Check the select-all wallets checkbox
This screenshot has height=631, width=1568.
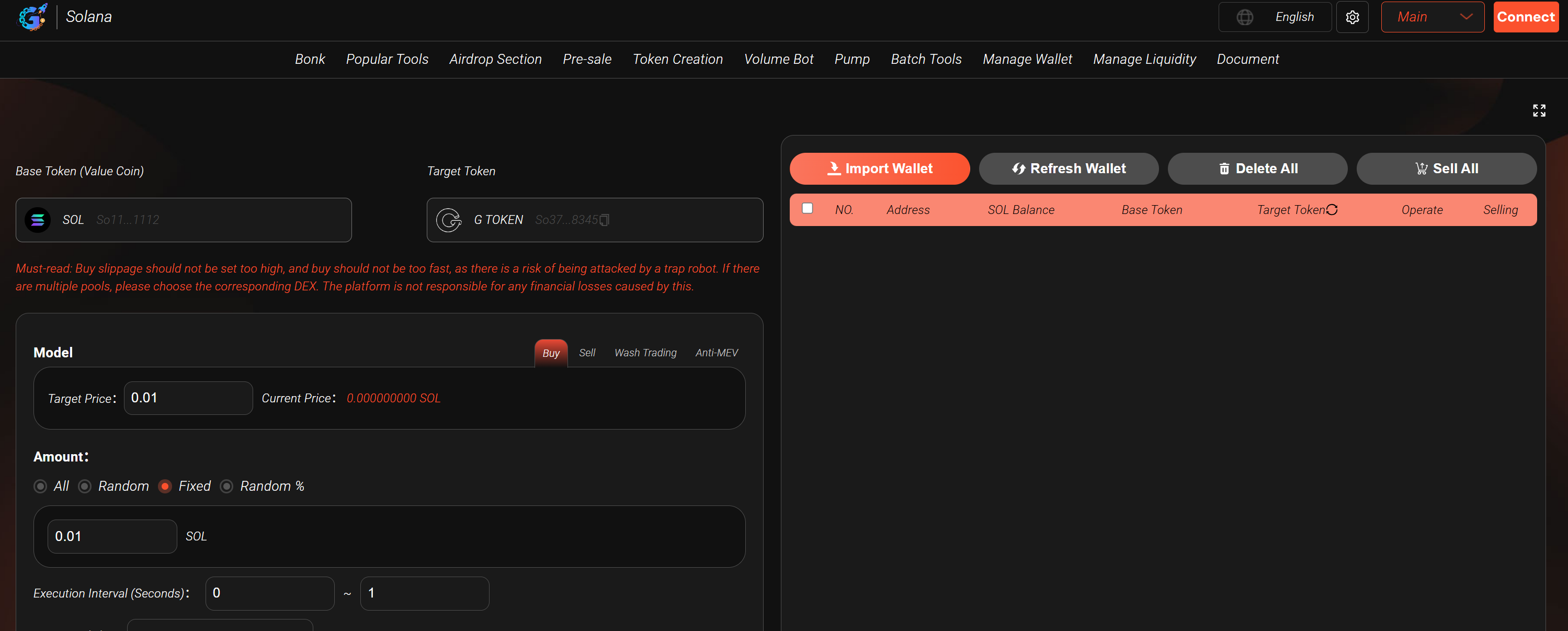pyautogui.click(x=807, y=208)
